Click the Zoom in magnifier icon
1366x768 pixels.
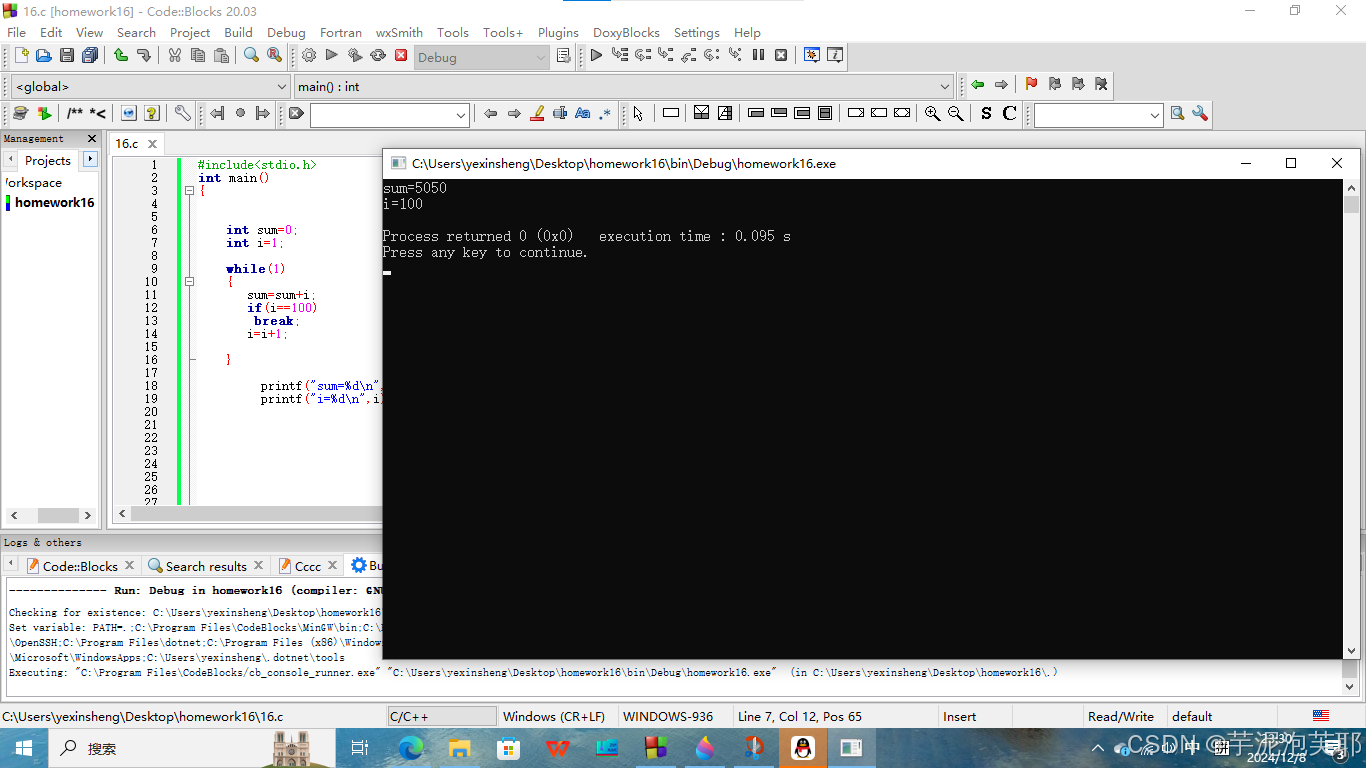pyautogui.click(x=932, y=114)
